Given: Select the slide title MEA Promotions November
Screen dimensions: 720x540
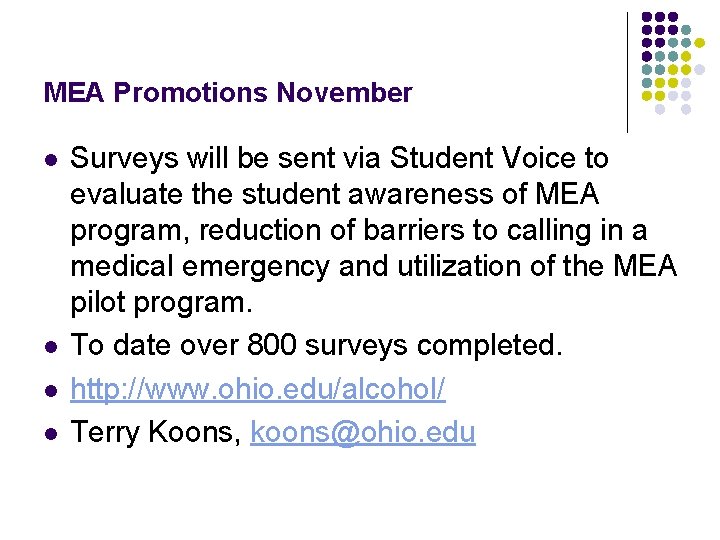Looking at the screenshot, I should coord(228,93).
